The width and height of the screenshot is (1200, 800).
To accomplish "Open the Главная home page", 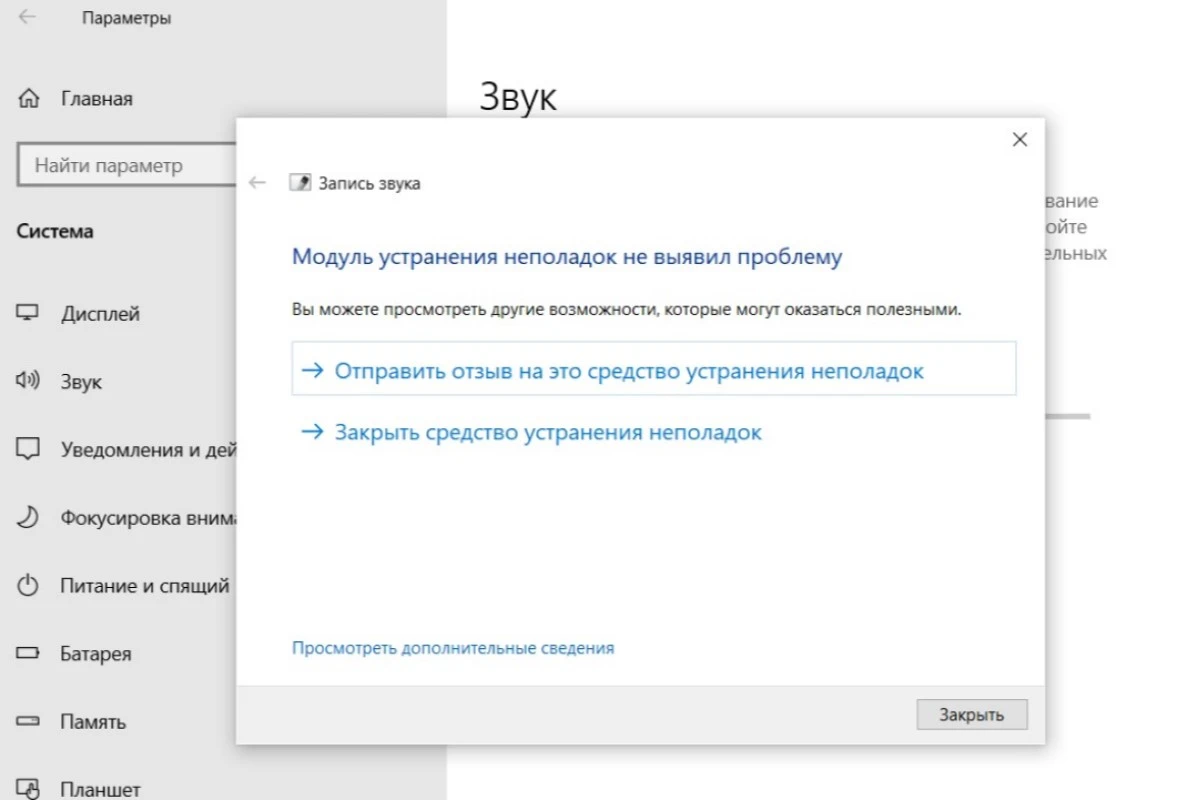I will (76, 99).
